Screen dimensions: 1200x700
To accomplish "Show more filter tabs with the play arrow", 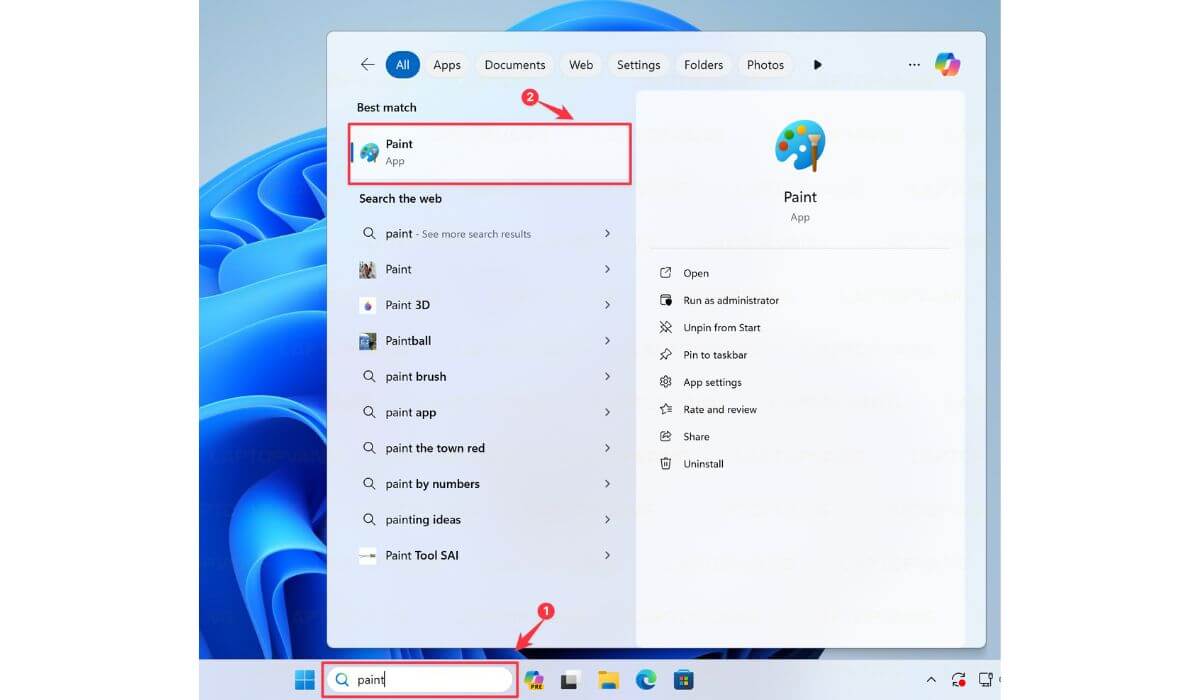I will pyautogui.click(x=818, y=65).
